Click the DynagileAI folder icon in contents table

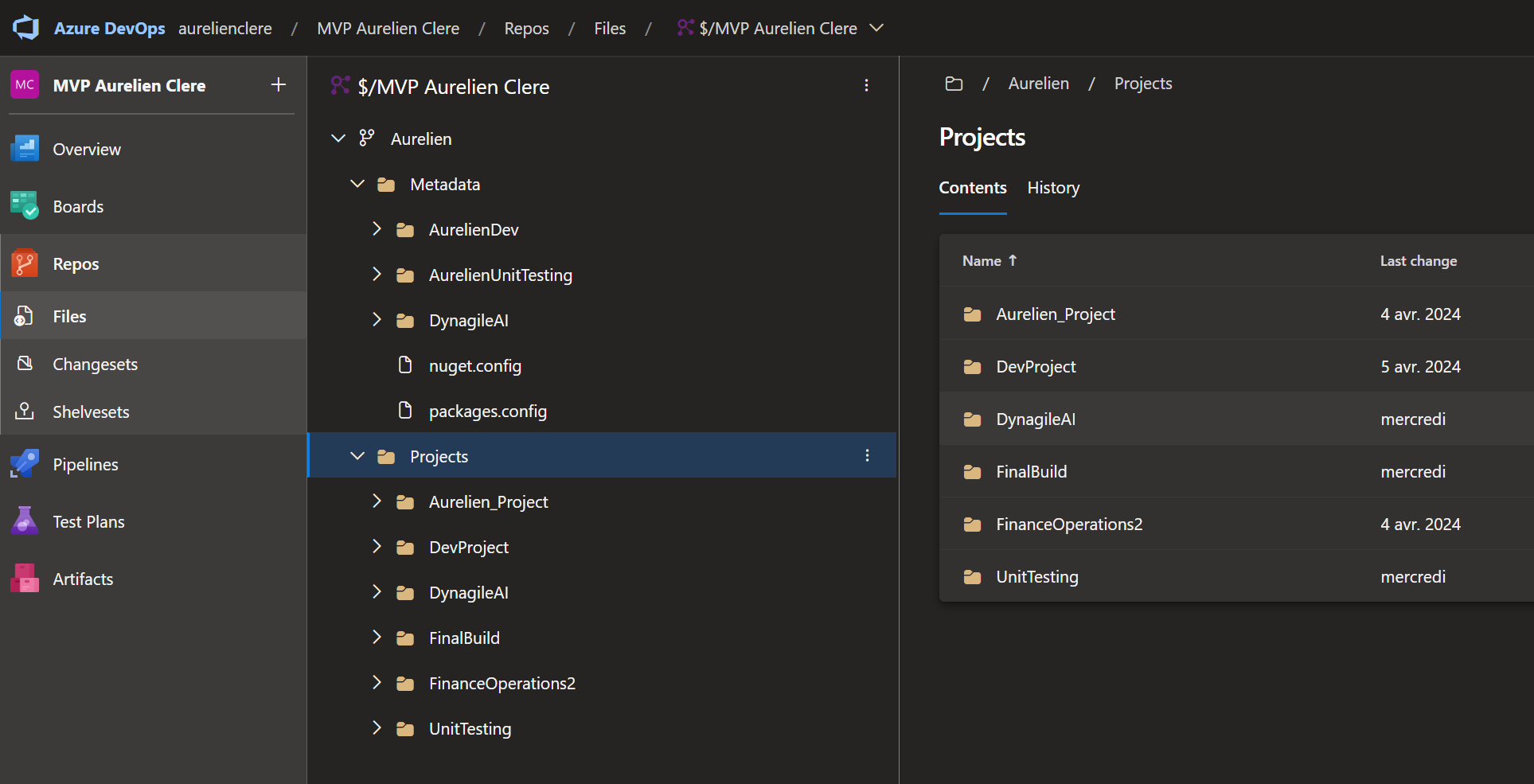click(x=972, y=419)
